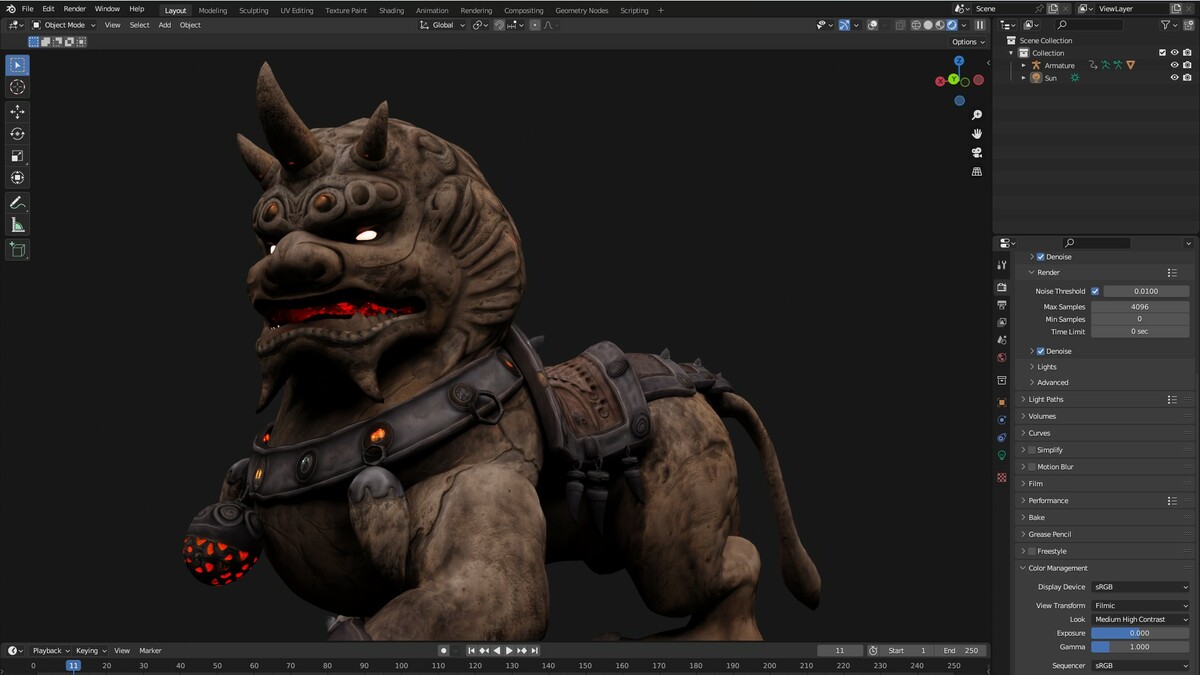Adjust the Exposure slider
The height and width of the screenshot is (675, 1200).
click(x=1140, y=633)
